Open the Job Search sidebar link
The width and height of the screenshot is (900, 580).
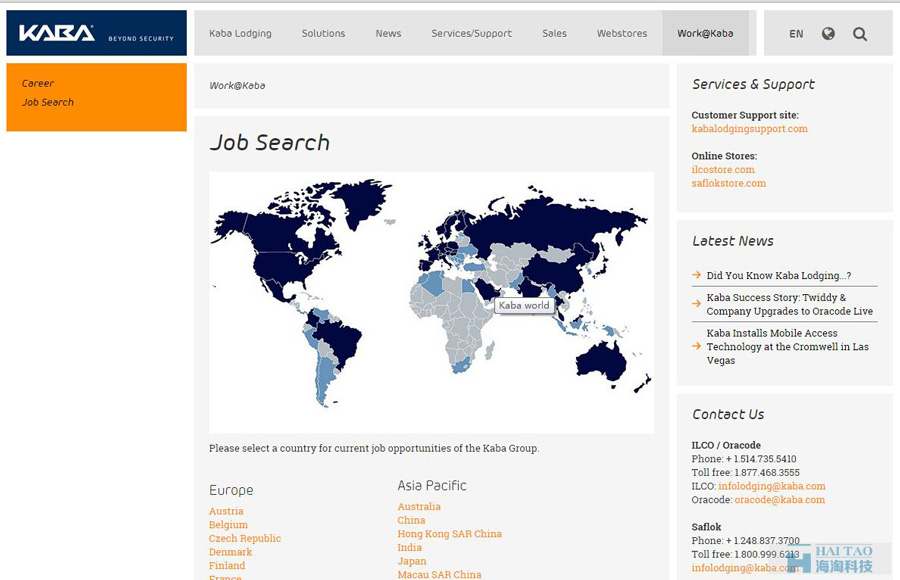(48, 102)
